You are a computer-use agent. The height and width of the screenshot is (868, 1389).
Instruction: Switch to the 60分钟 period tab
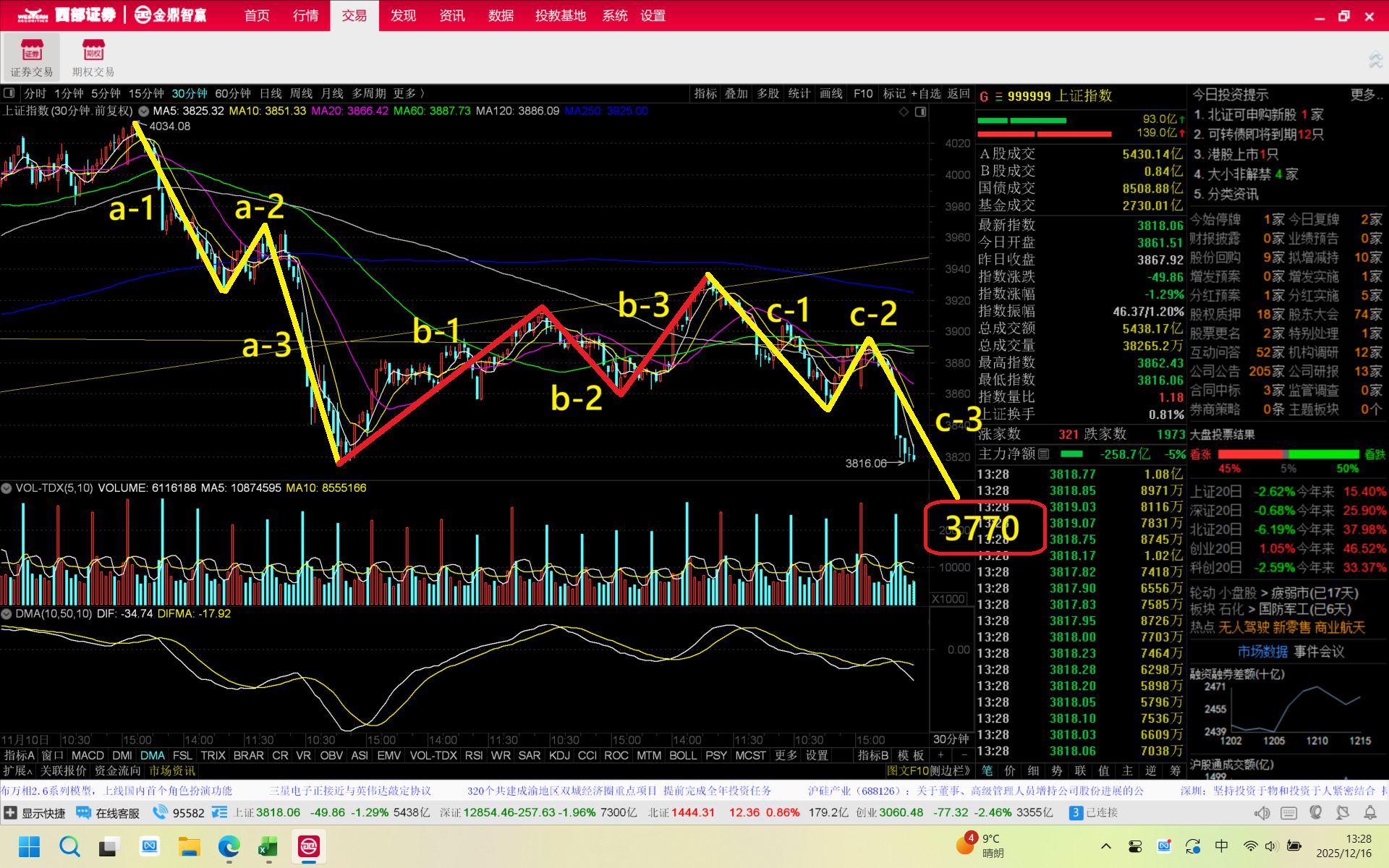232,93
